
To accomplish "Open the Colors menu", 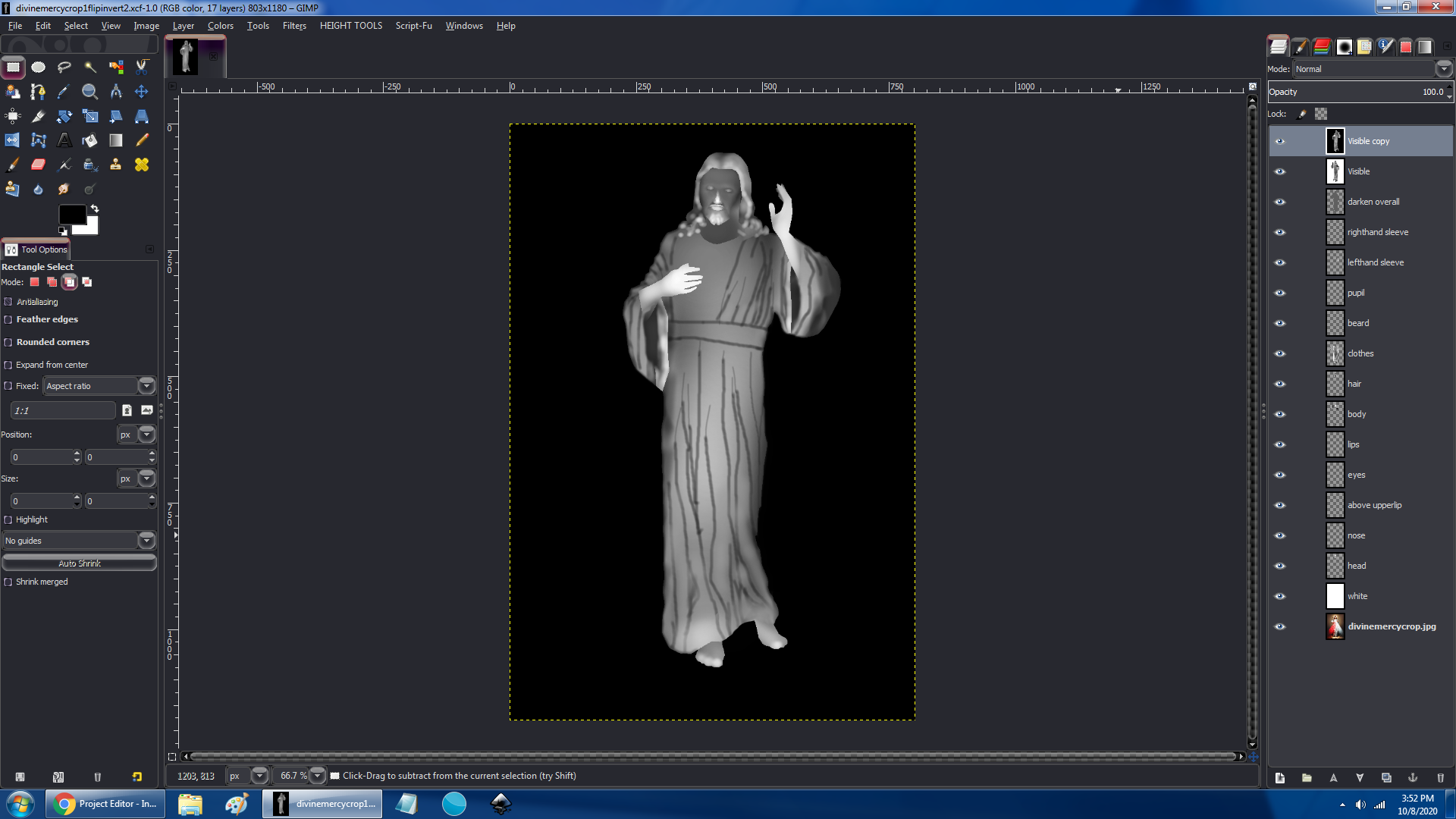I will (x=220, y=26).
